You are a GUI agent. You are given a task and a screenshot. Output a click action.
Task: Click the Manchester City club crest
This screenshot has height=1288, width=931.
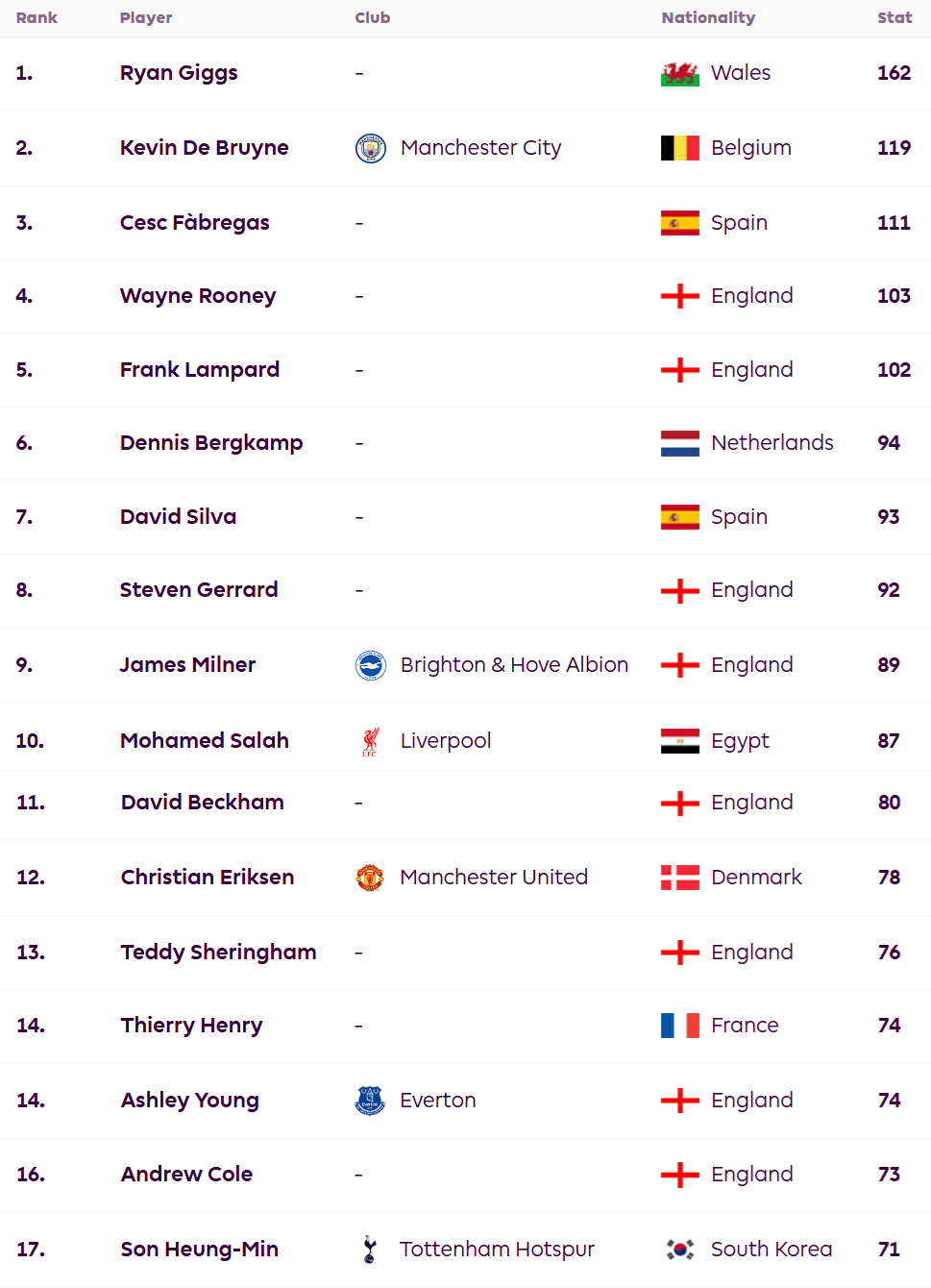(371, 148)
